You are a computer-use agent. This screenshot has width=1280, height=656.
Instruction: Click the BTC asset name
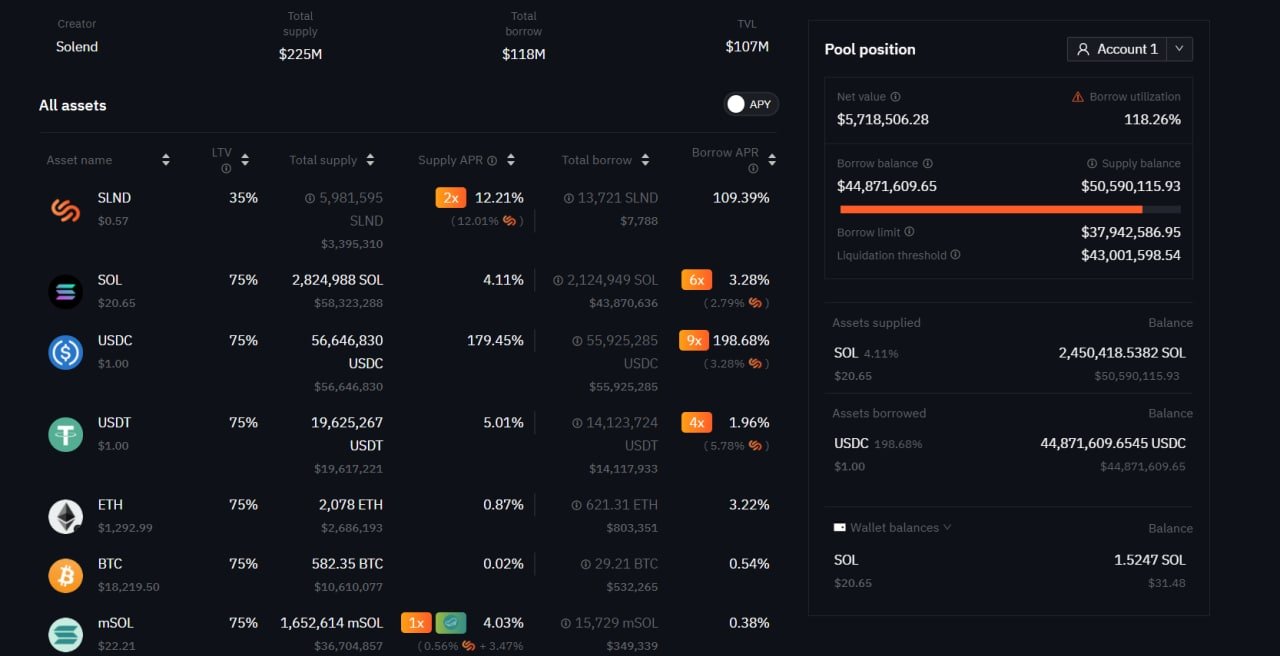(110, 564)
